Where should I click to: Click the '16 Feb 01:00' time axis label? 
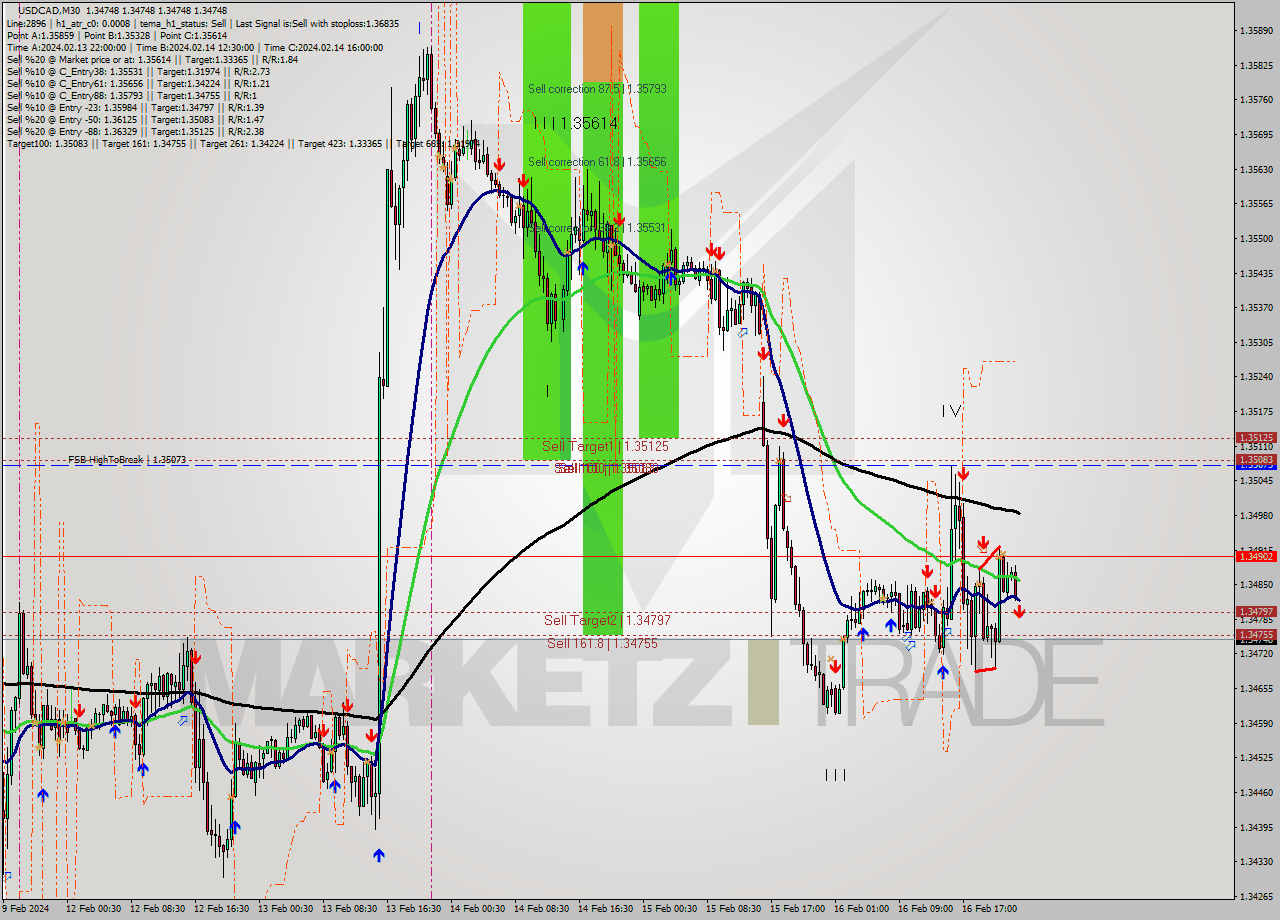[x=861, y=909]
